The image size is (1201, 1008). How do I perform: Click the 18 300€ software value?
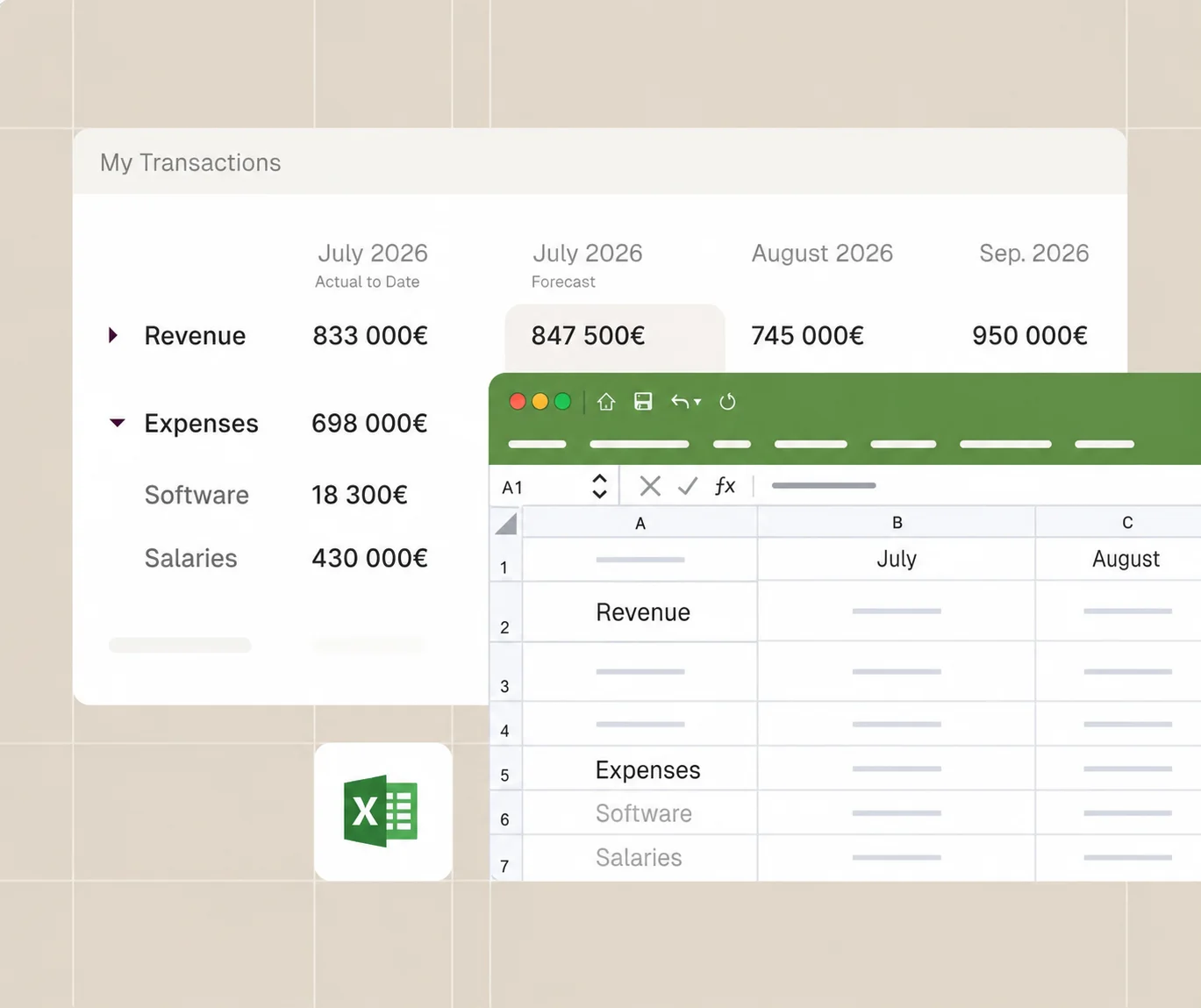coord(360,495)
